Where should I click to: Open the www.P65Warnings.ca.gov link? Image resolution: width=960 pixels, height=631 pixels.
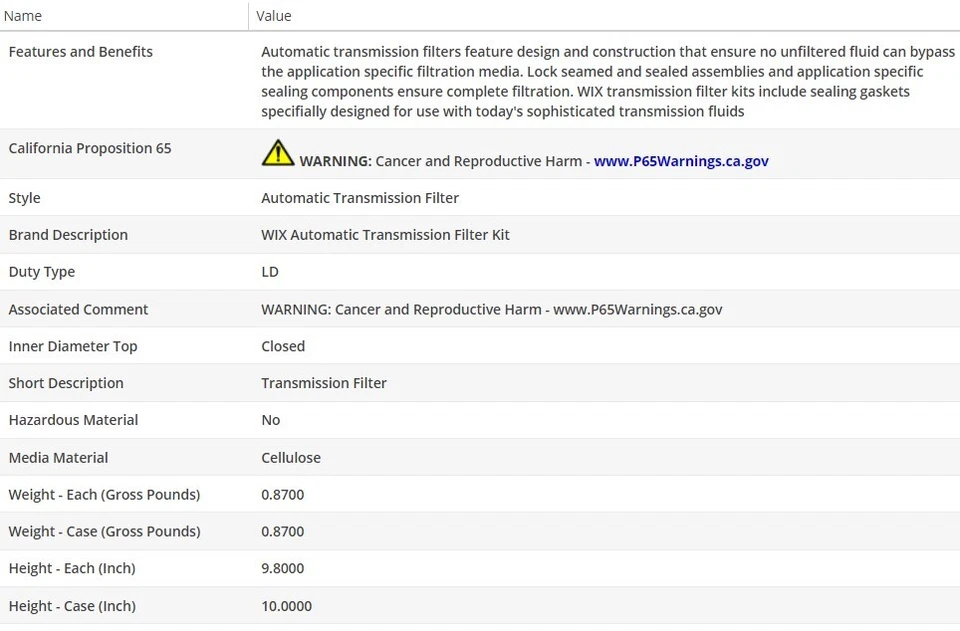(681, 161)
